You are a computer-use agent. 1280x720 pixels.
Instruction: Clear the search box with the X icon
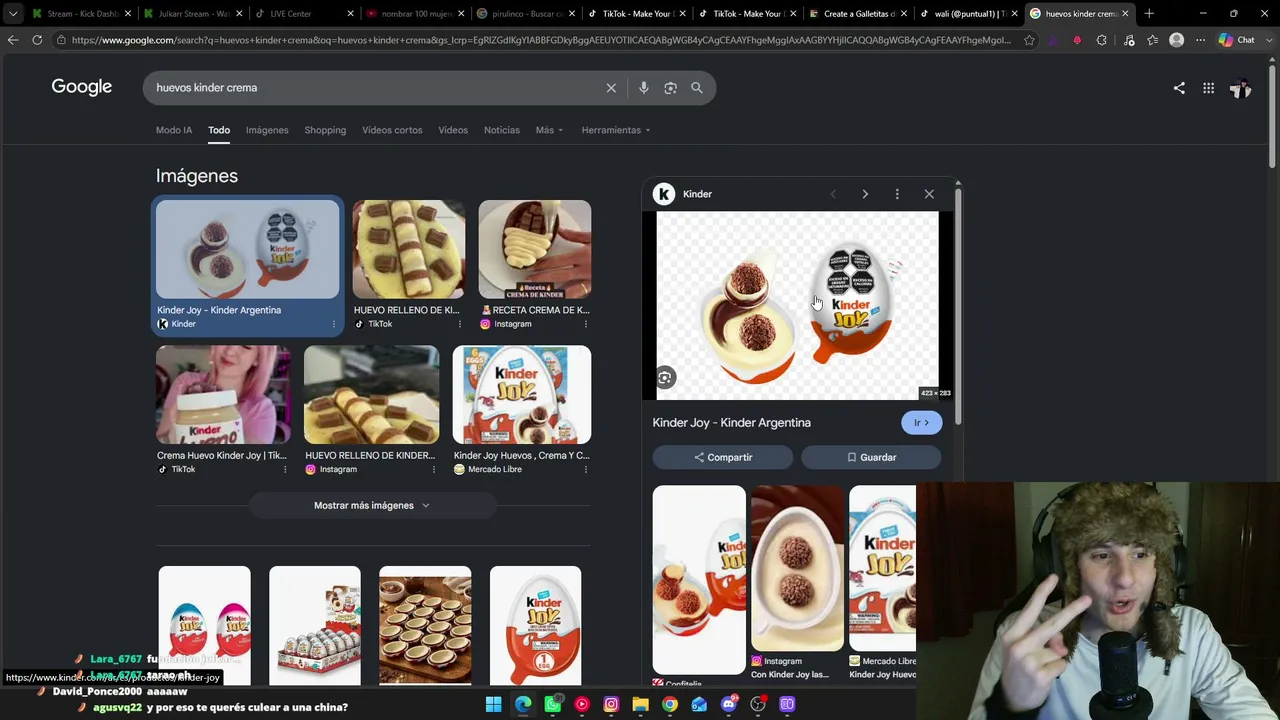click(611, 88)
